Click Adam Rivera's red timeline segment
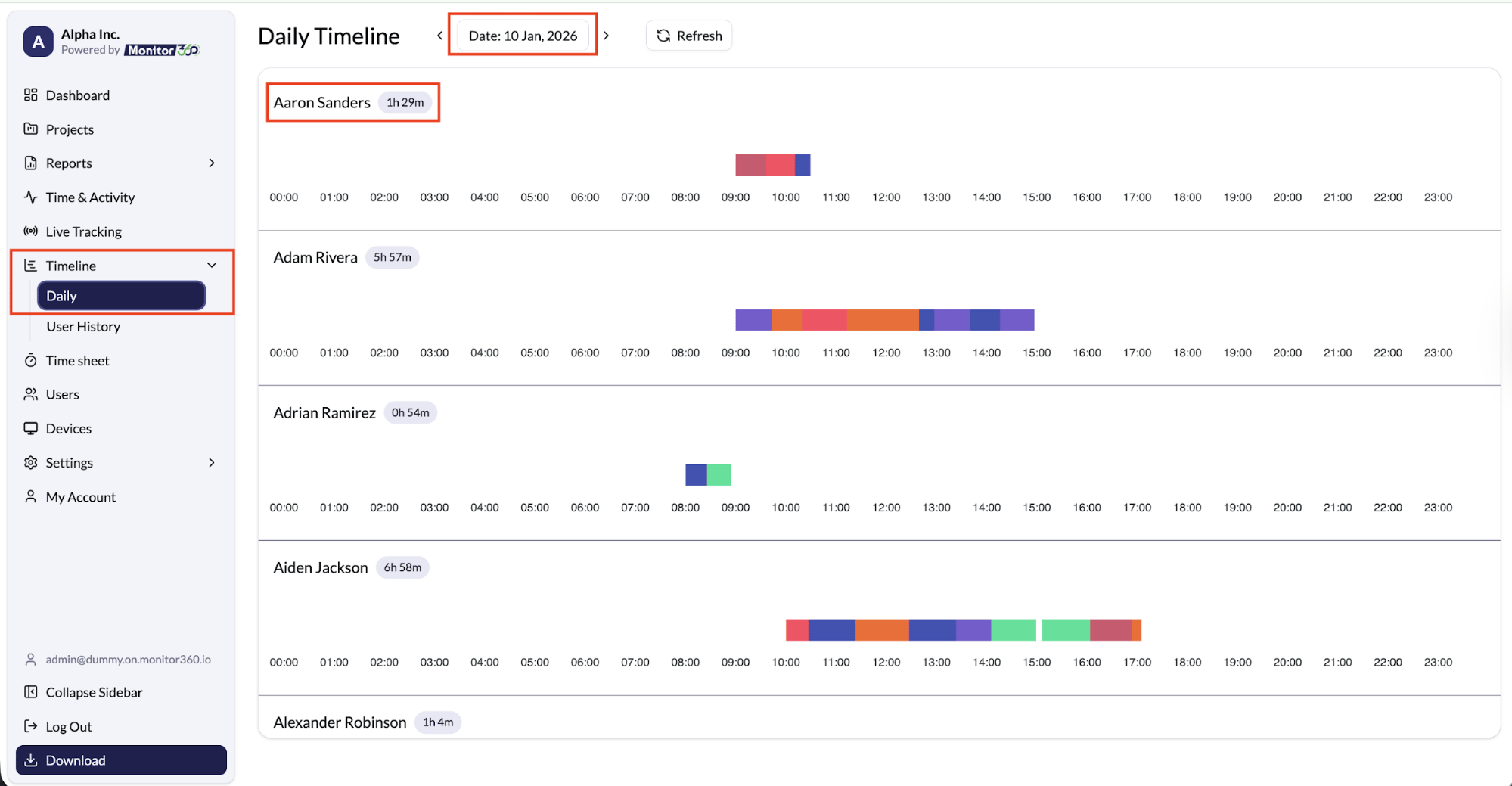 pos(824,320)
